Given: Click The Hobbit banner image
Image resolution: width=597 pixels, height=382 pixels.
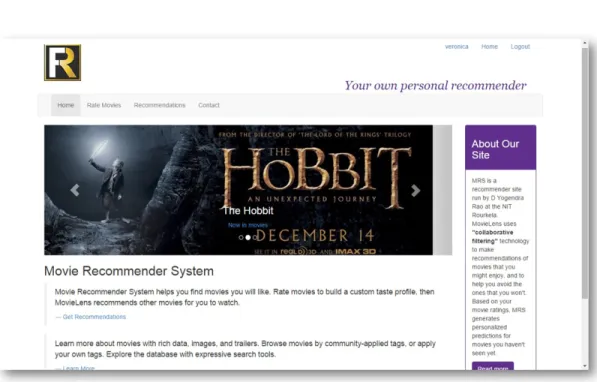Looking at the screenshot, I should coord(238,190).
